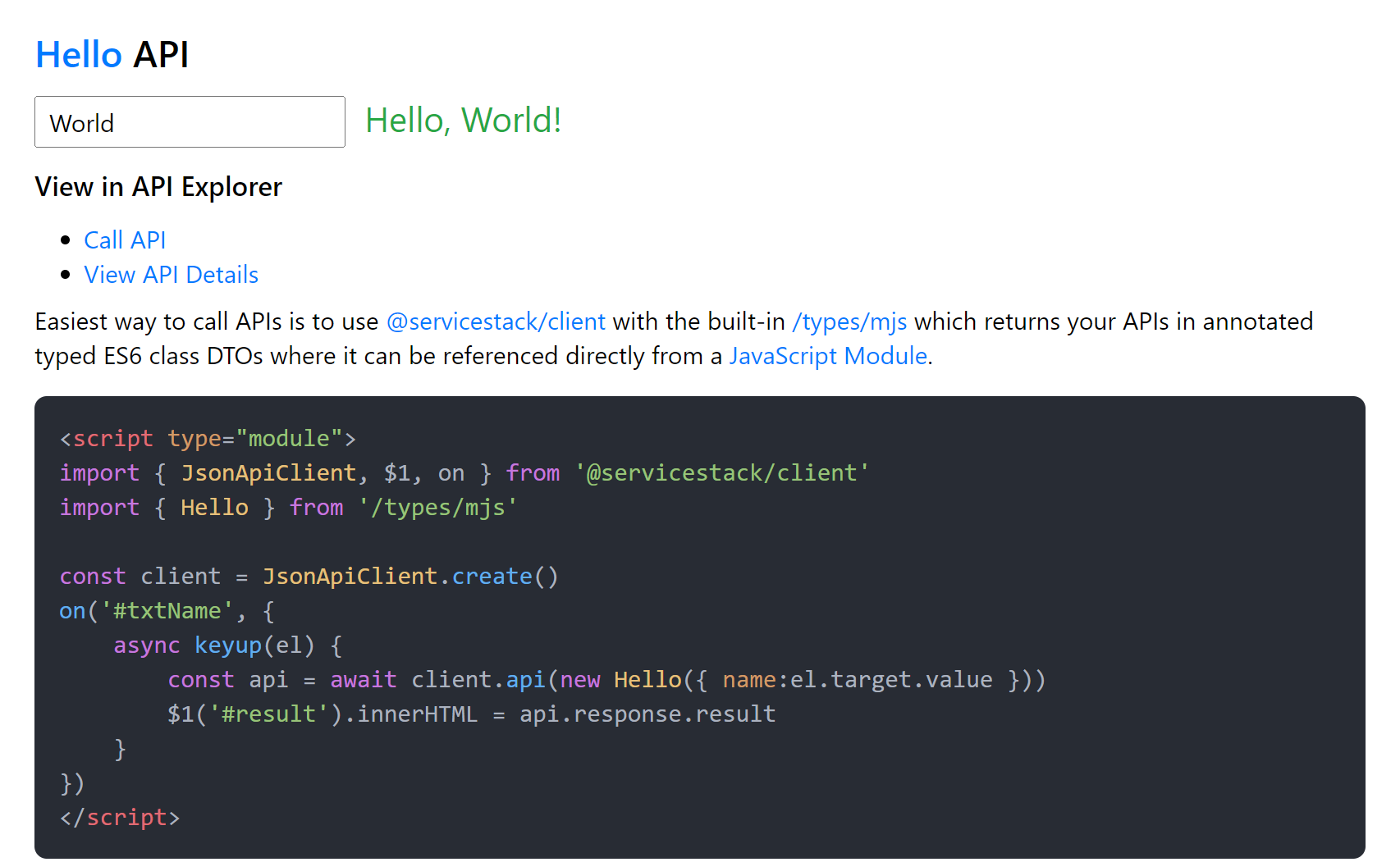Click the blue Hello heading link
This screenshot has width=1400, height=862.
pos(79,55)
